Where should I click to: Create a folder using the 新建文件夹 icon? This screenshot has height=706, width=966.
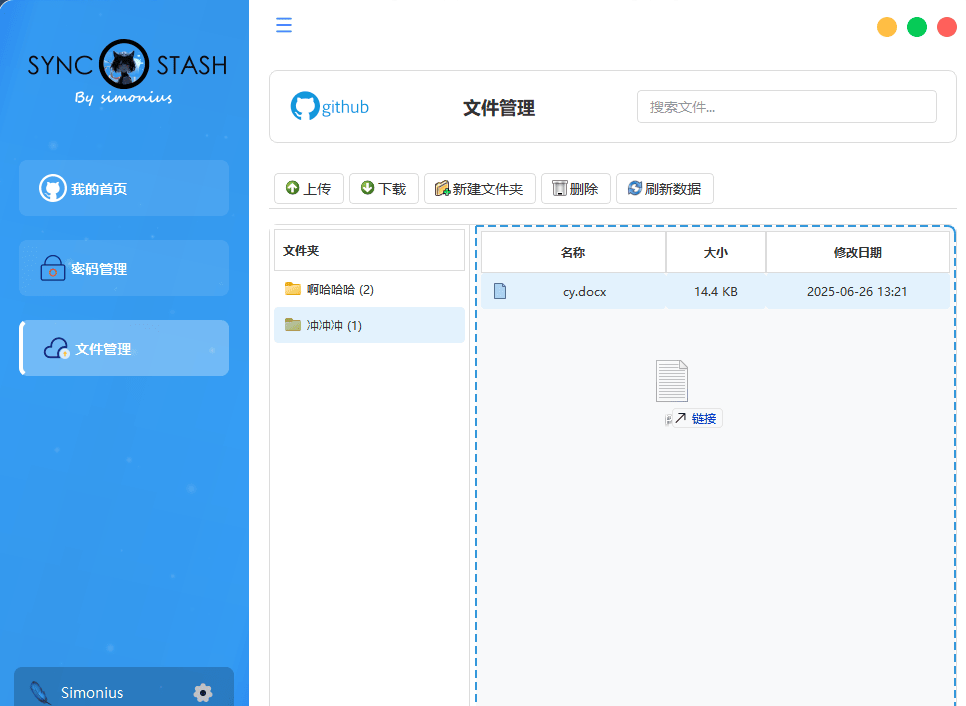click(x=443, y=188)
